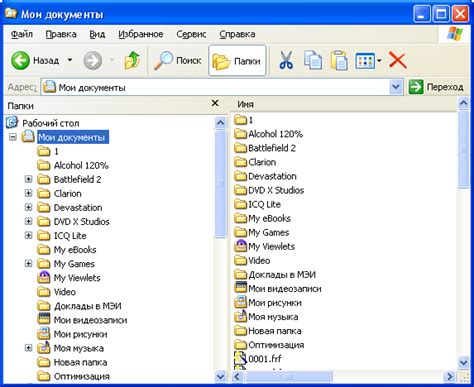This screenshot has width=474, height=387.
Task: Click file list horizontal scroll right arrow
Action: point(450,377)
